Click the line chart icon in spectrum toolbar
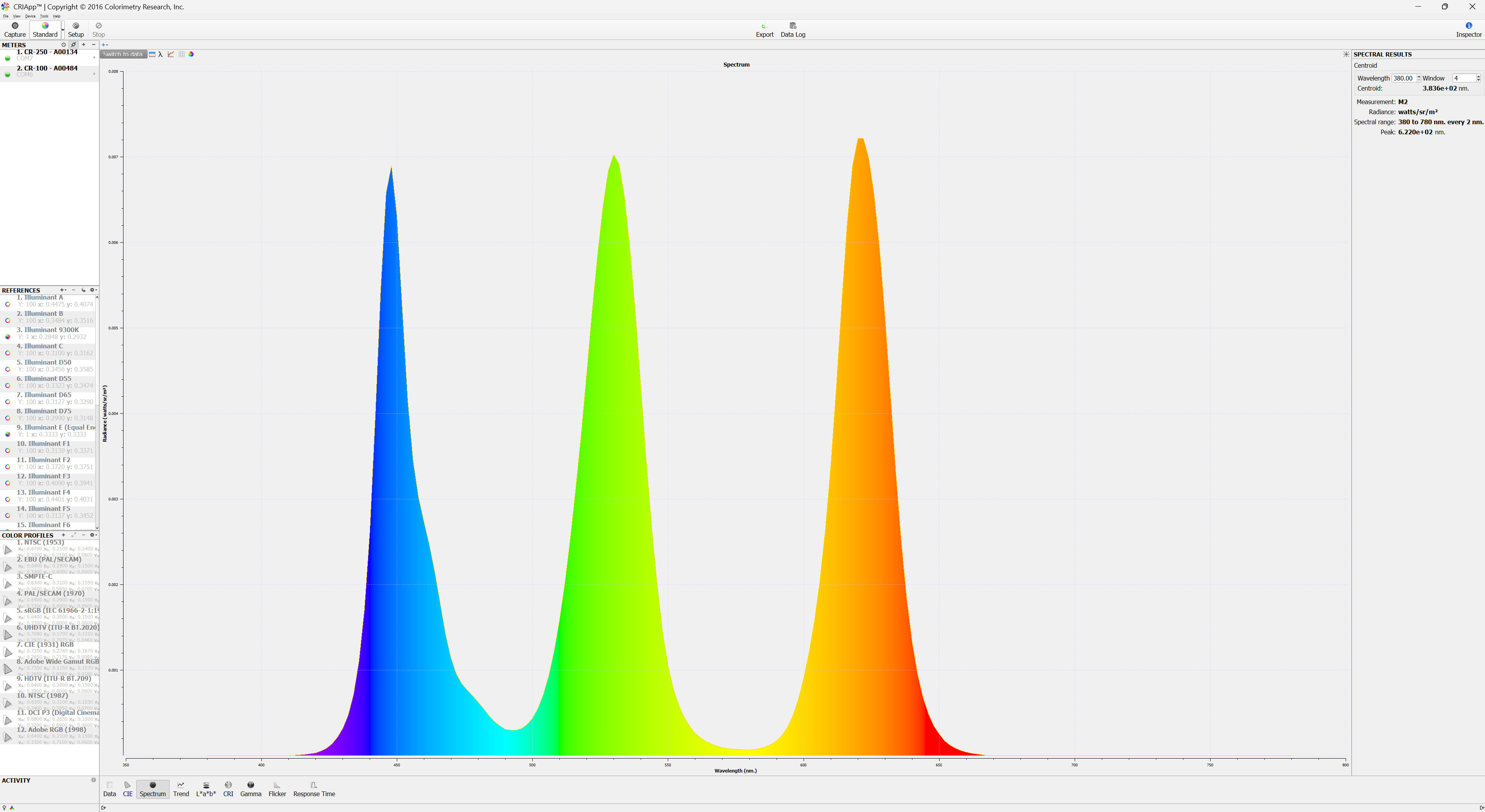 click(171, 54)
